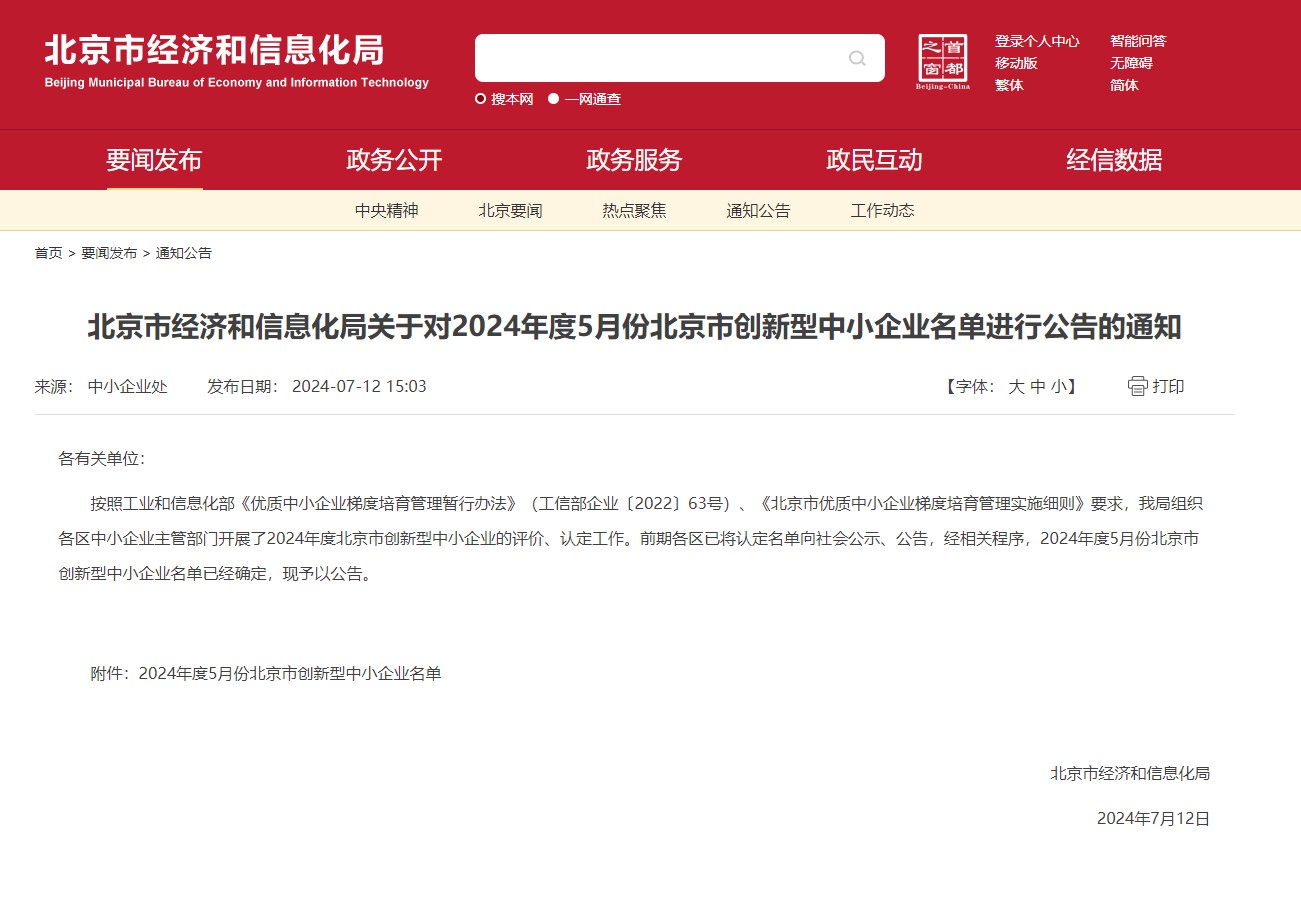Set font size to 大
The width and height of the screenshot is (1301, 898).
coord(1016,387)
